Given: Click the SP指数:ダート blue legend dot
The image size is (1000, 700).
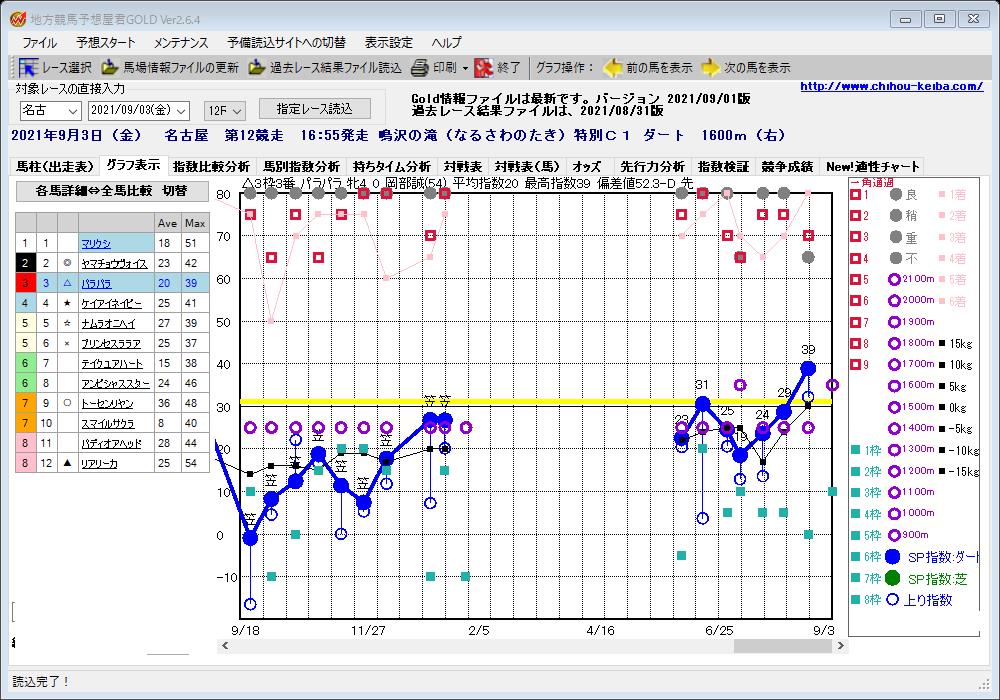Looking at the screenshot, I should (x=893, y=557).
